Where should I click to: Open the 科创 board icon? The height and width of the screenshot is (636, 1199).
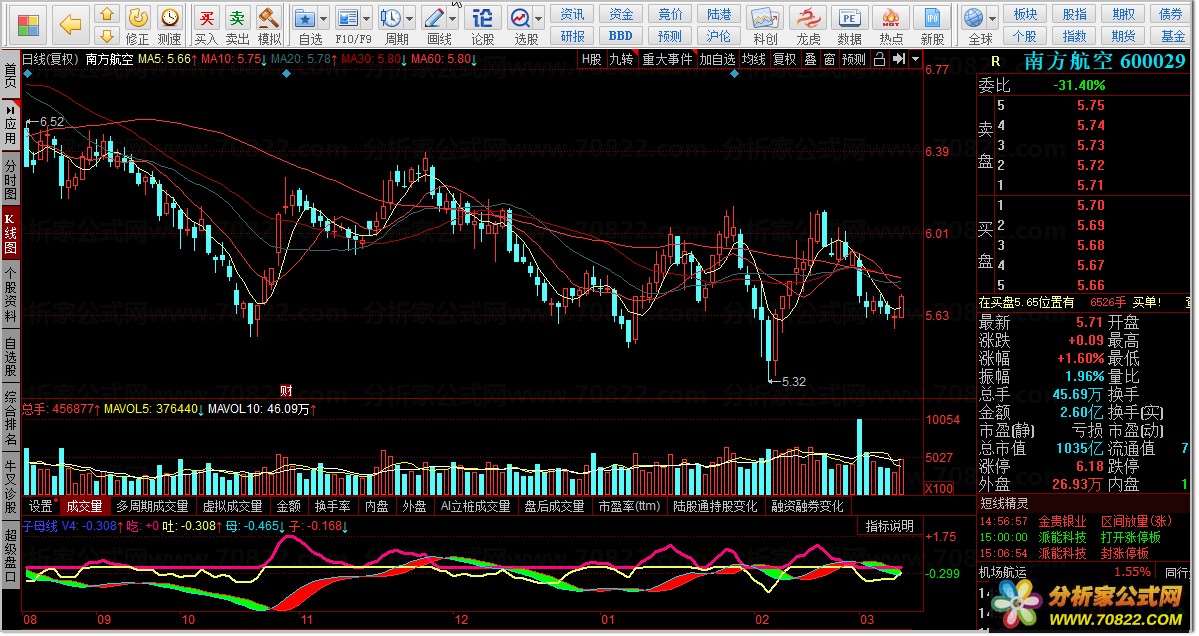(765, 25)
